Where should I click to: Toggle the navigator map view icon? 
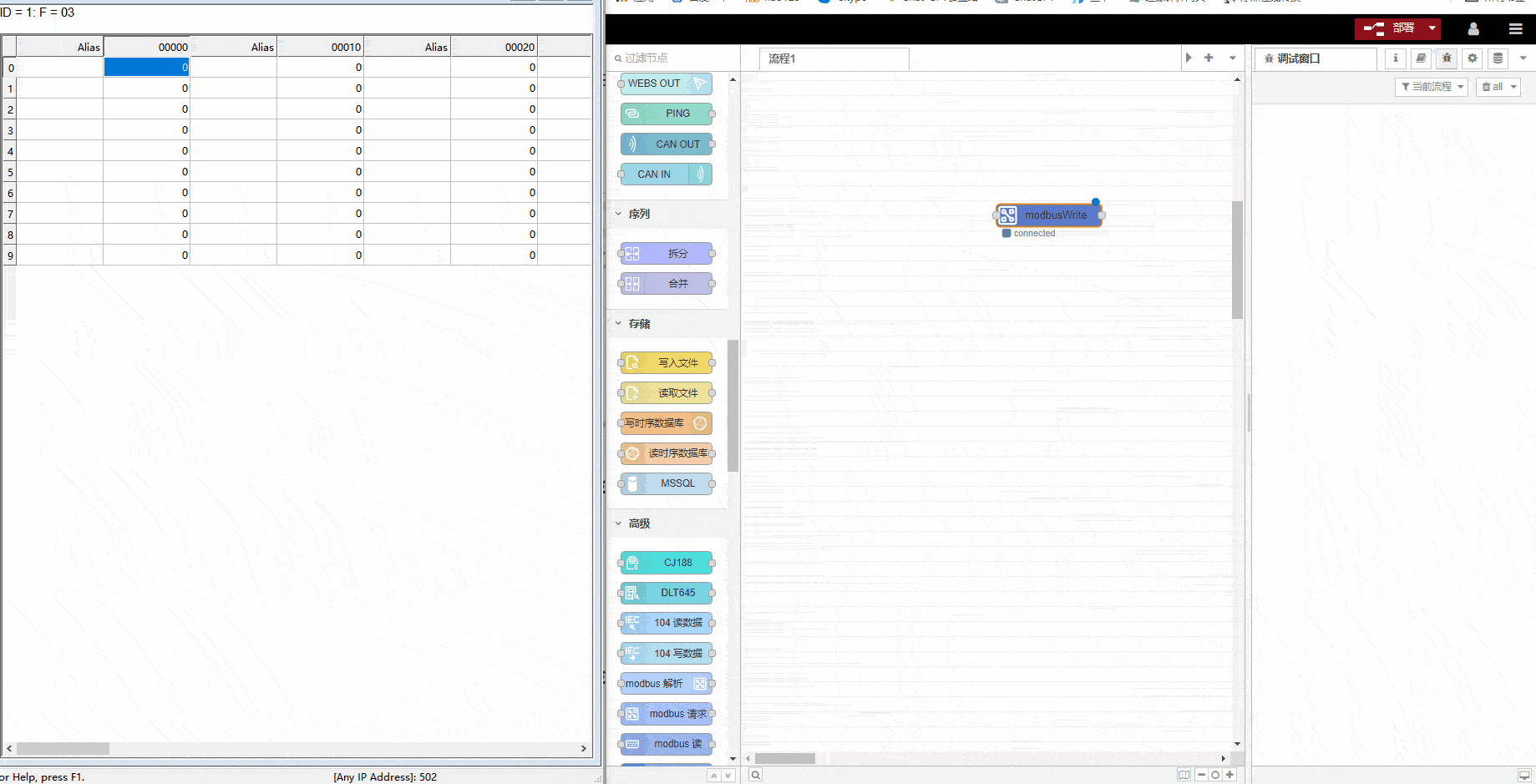1184,775
